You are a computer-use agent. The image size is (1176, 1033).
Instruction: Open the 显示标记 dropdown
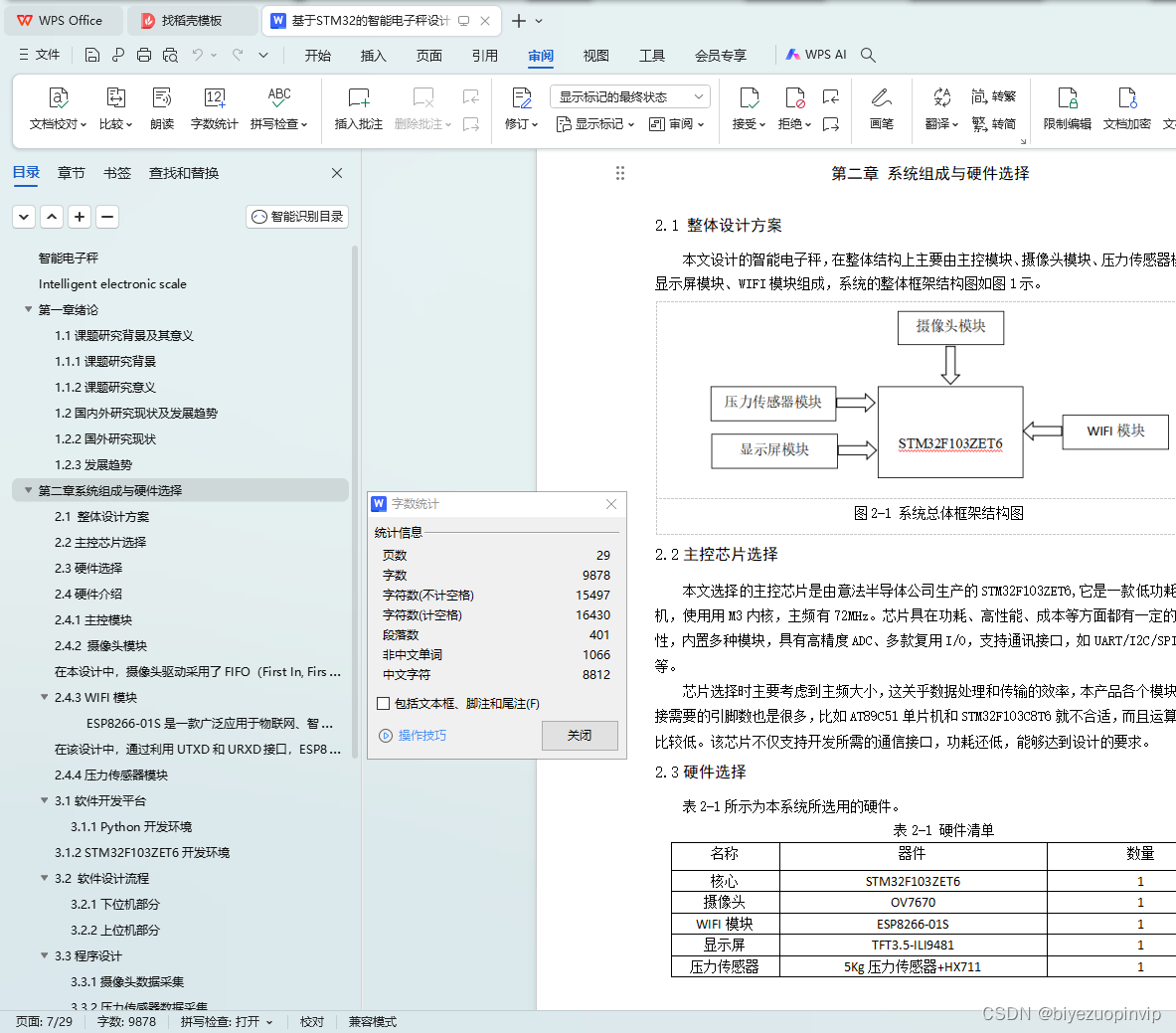(x=595, y=123)
